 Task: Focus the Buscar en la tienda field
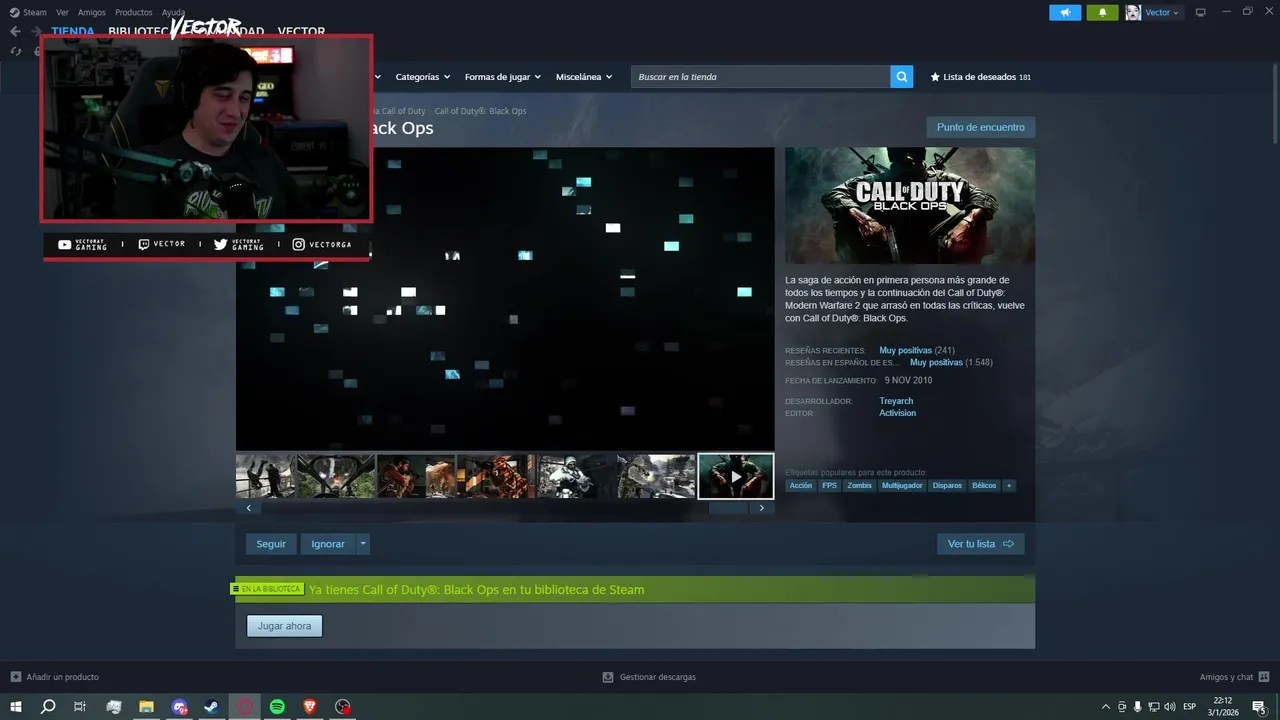click(760, 77)
